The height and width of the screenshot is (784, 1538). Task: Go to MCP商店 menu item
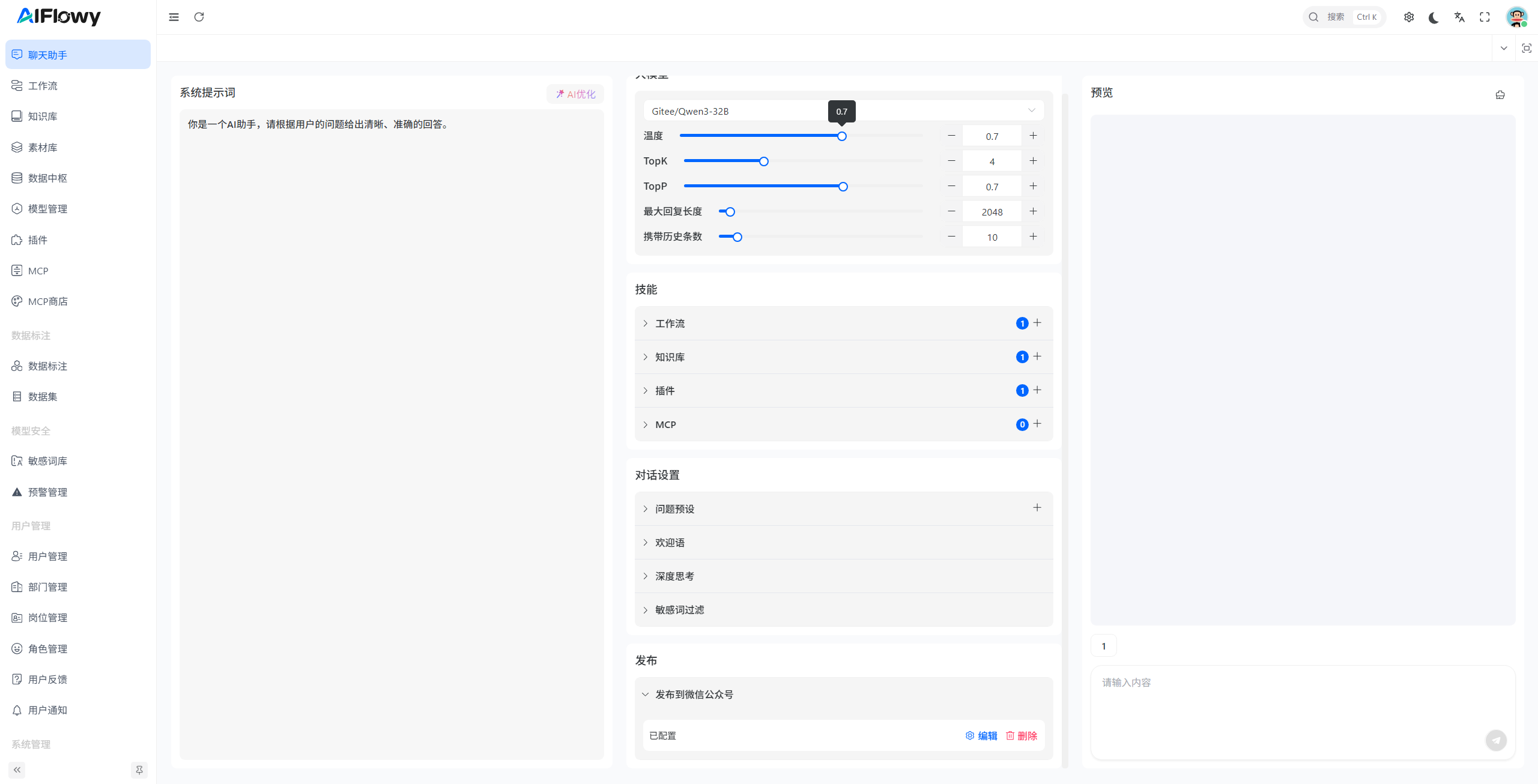click(x=47, y=301)
